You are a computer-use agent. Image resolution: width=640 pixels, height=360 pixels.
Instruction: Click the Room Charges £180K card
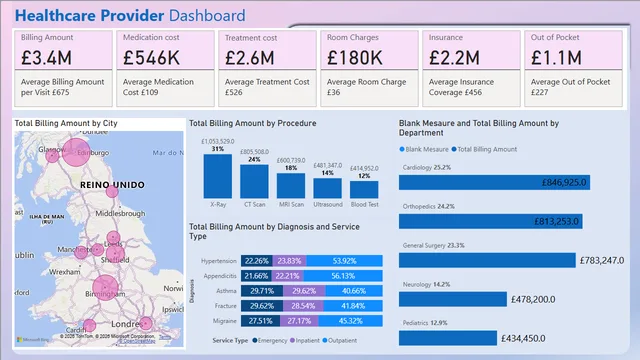369,50
